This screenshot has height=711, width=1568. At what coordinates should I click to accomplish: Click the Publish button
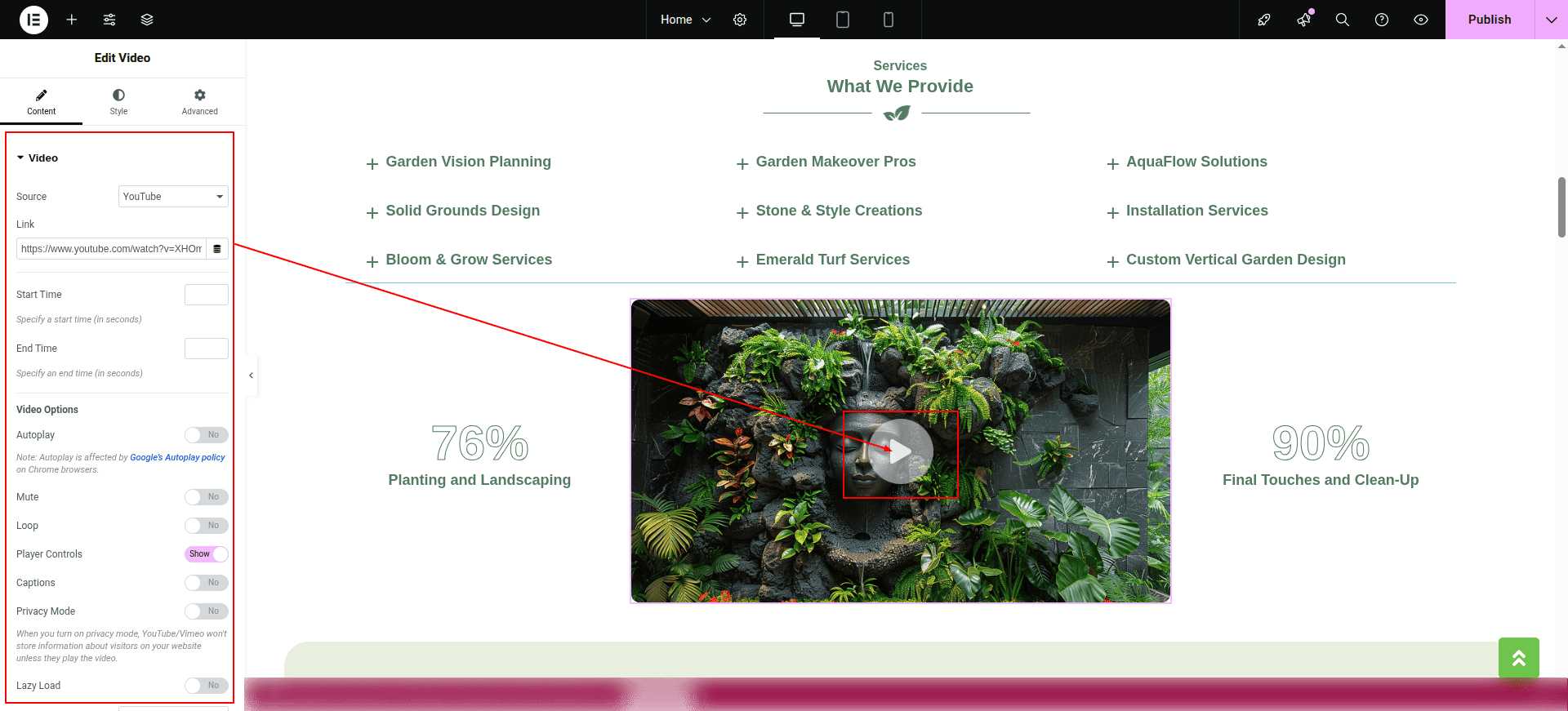pos(1490,20)
